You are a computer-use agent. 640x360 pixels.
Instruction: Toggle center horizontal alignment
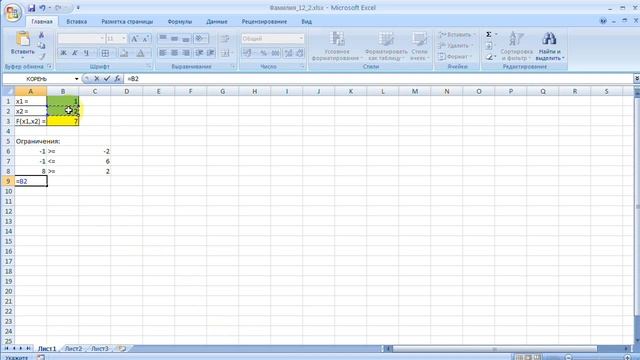(174, 53)
